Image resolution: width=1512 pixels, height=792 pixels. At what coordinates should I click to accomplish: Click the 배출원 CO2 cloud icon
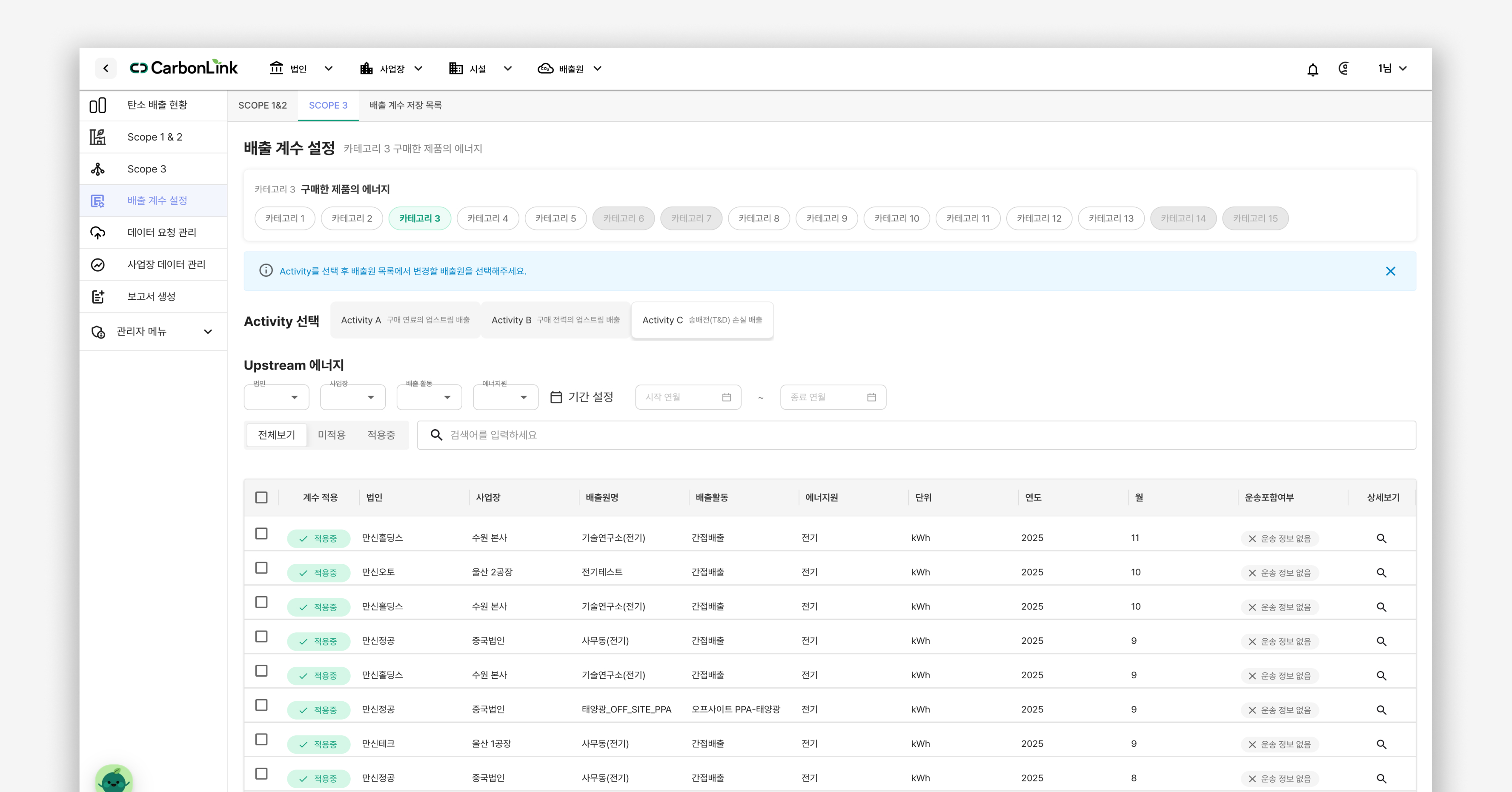point(545,68)
